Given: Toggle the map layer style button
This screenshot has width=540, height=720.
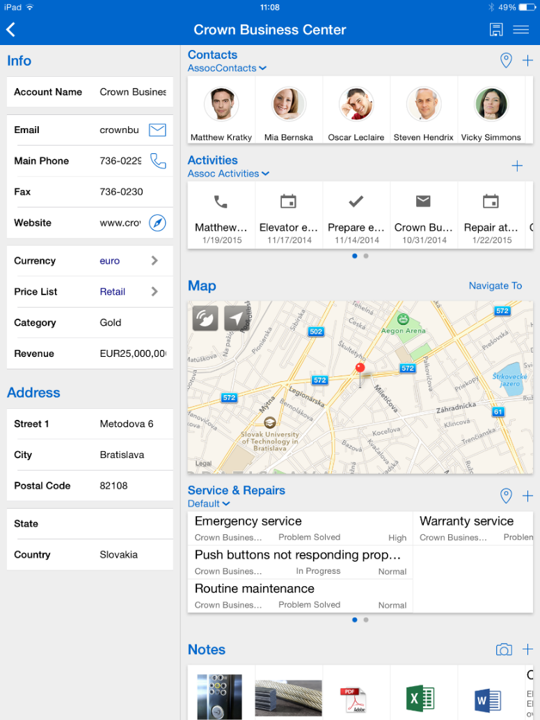Looking at the screenshot, I should coord(205,318).
